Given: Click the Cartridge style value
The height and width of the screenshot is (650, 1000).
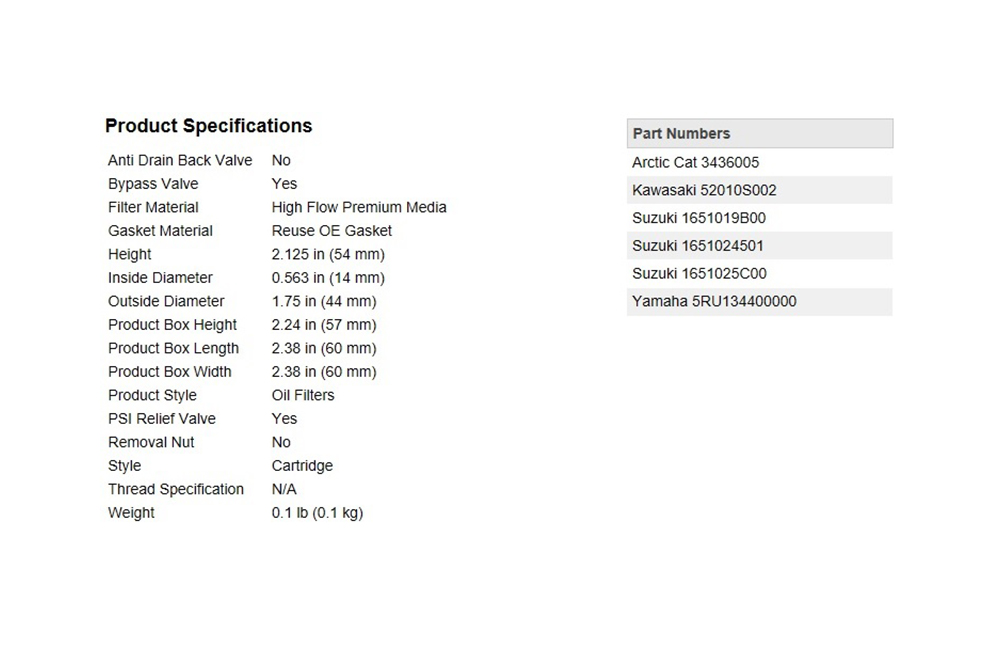Looking at the screenshot, I should (x=302, y=466).
